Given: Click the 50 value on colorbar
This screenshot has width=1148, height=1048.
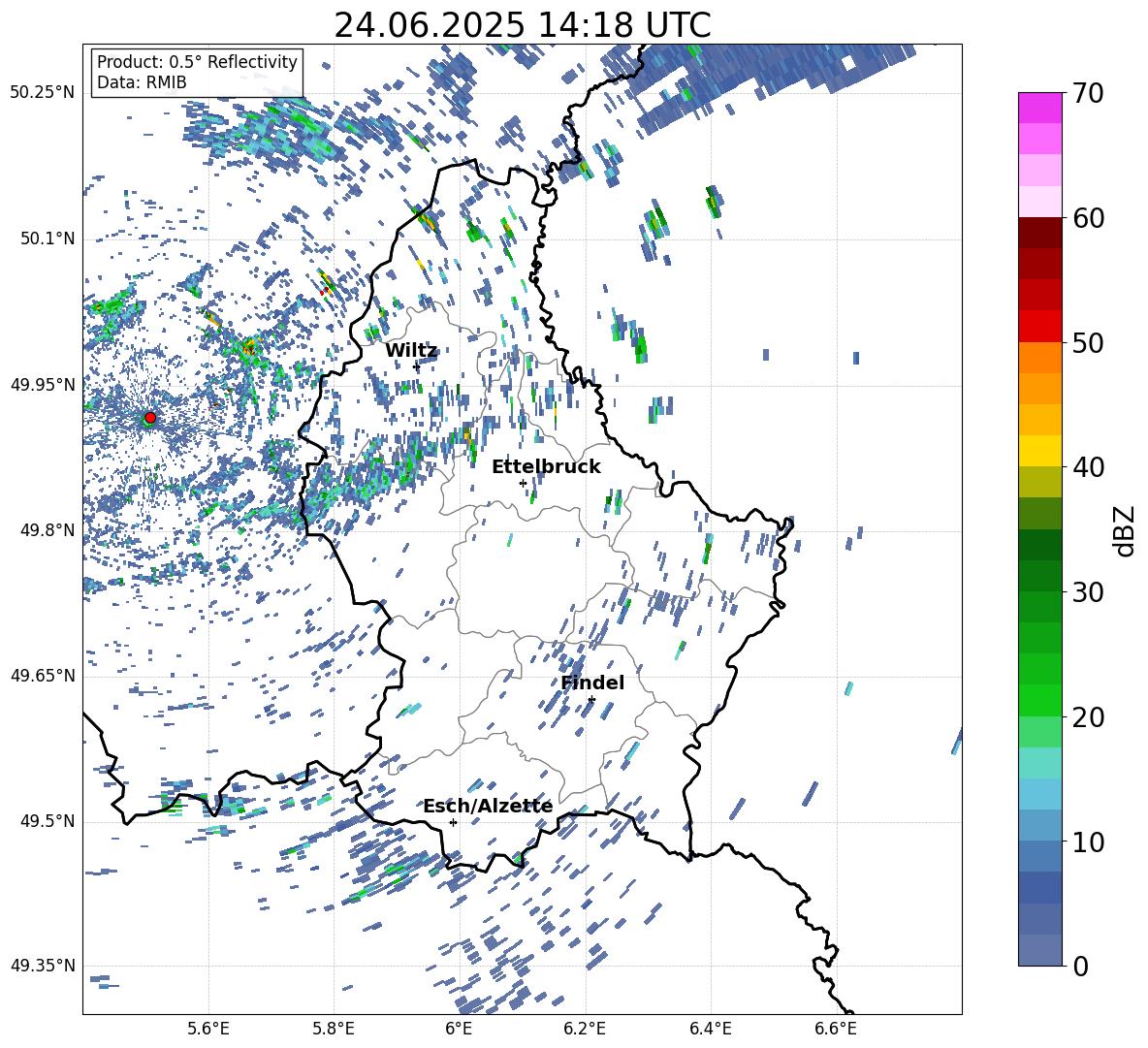Looking at the screenshot, I should (1088, 342).
